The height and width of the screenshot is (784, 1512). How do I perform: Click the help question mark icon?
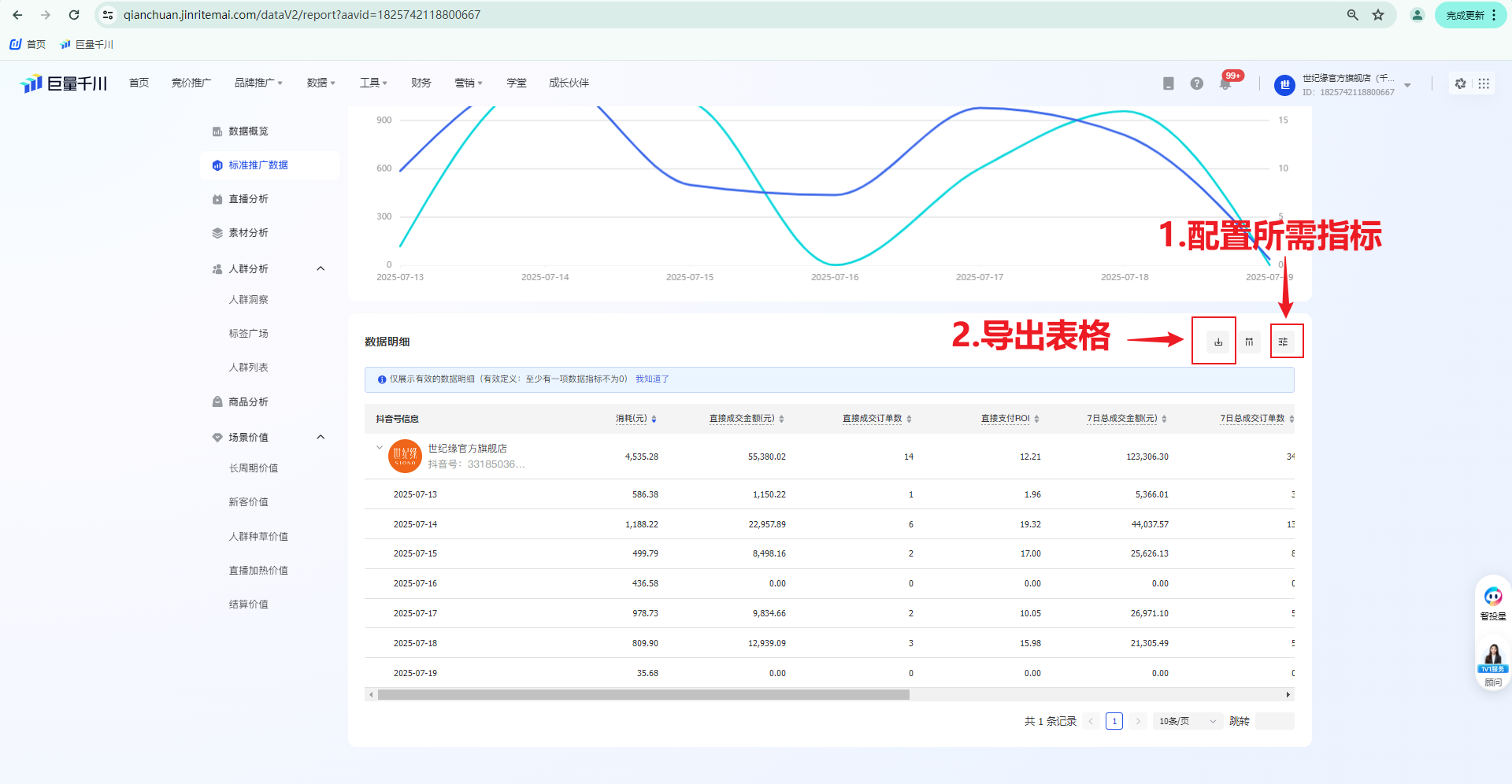[1196, 83]
